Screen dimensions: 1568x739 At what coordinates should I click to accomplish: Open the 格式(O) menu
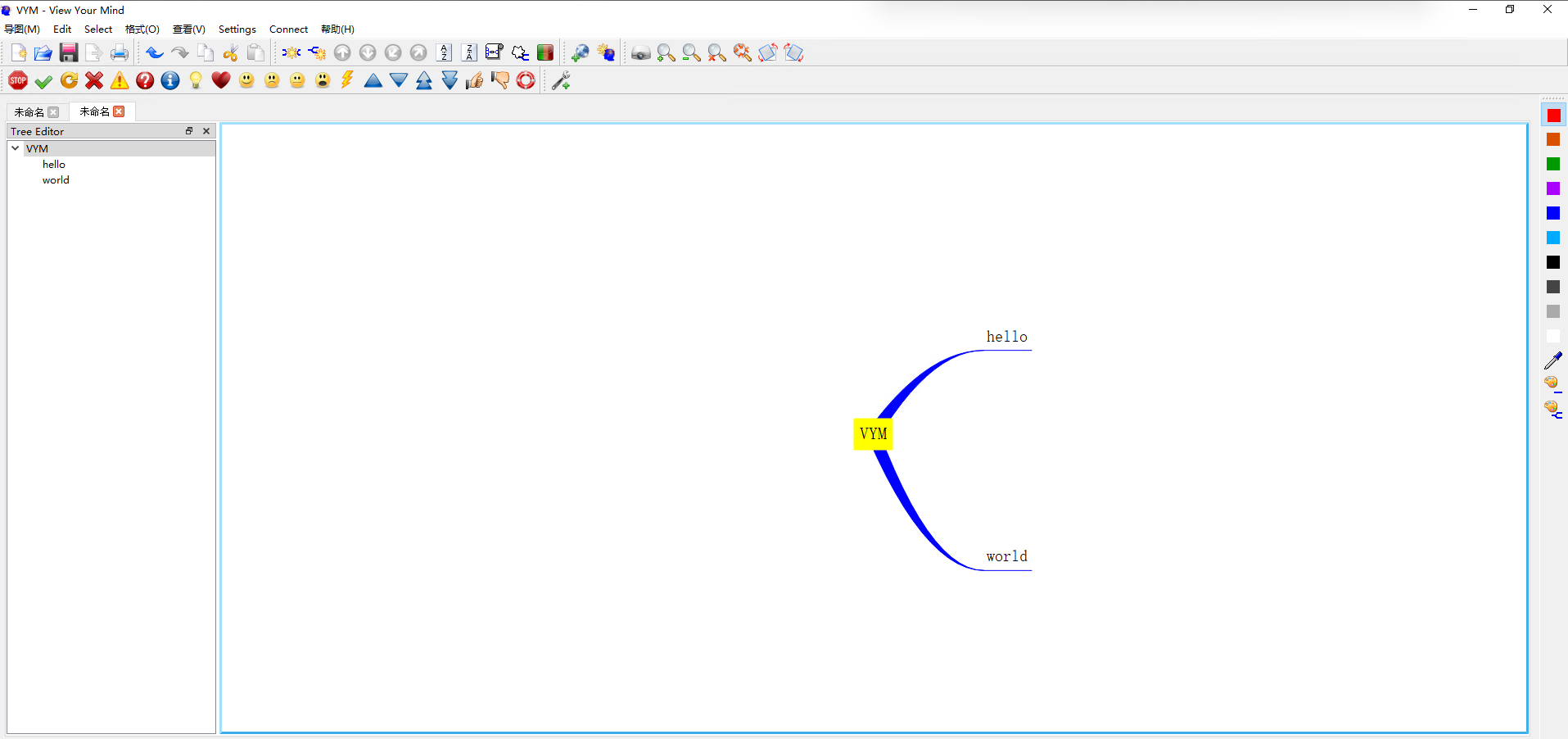[x=142, y=29]
